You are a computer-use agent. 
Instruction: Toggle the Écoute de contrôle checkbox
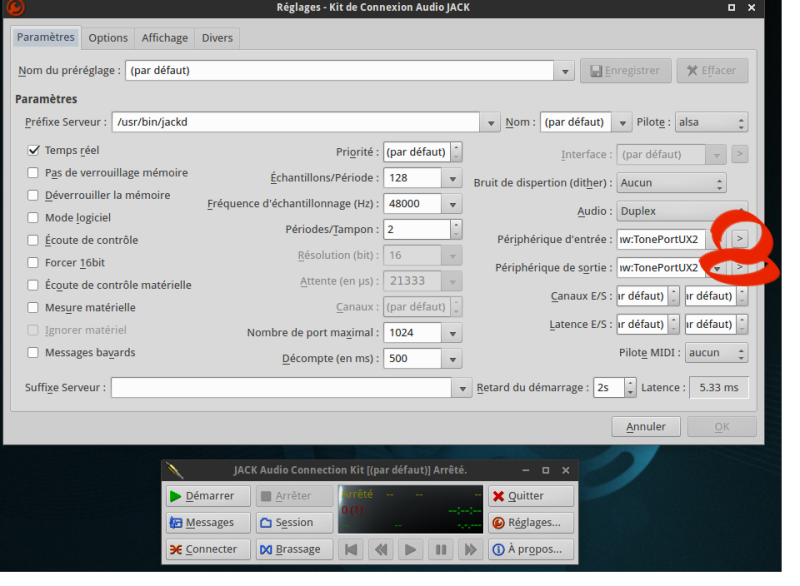pyautogui.click(x=33, y=240)
